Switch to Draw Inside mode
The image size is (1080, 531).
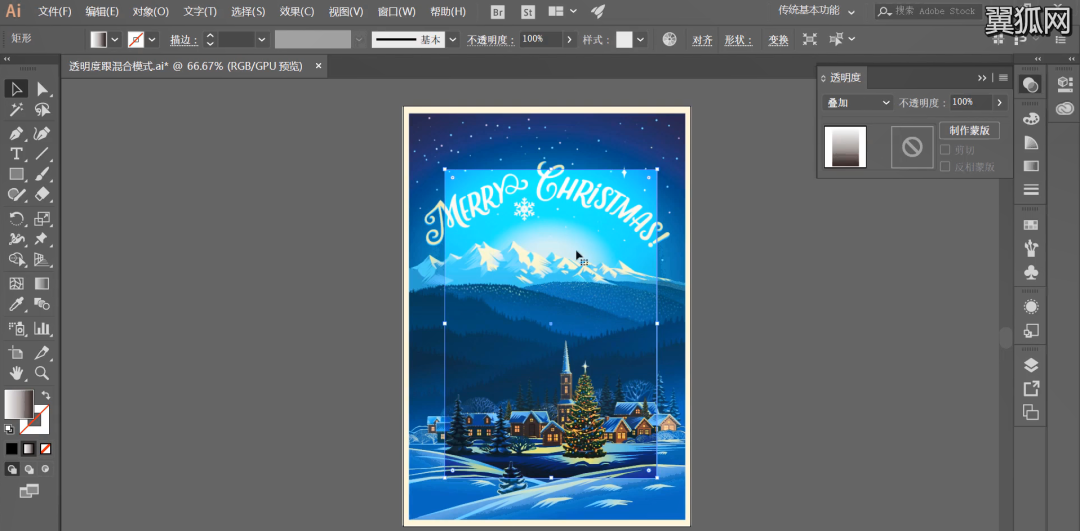[x=45, y=469]
